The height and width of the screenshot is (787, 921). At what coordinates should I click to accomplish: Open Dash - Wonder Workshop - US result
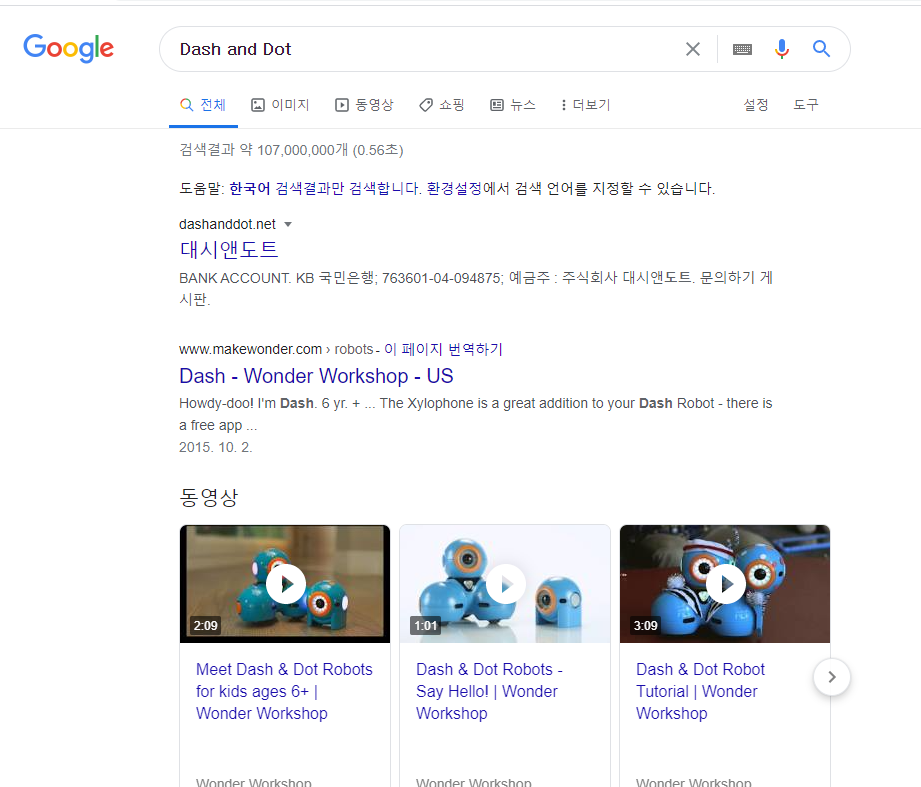click(x=316, y=376)
